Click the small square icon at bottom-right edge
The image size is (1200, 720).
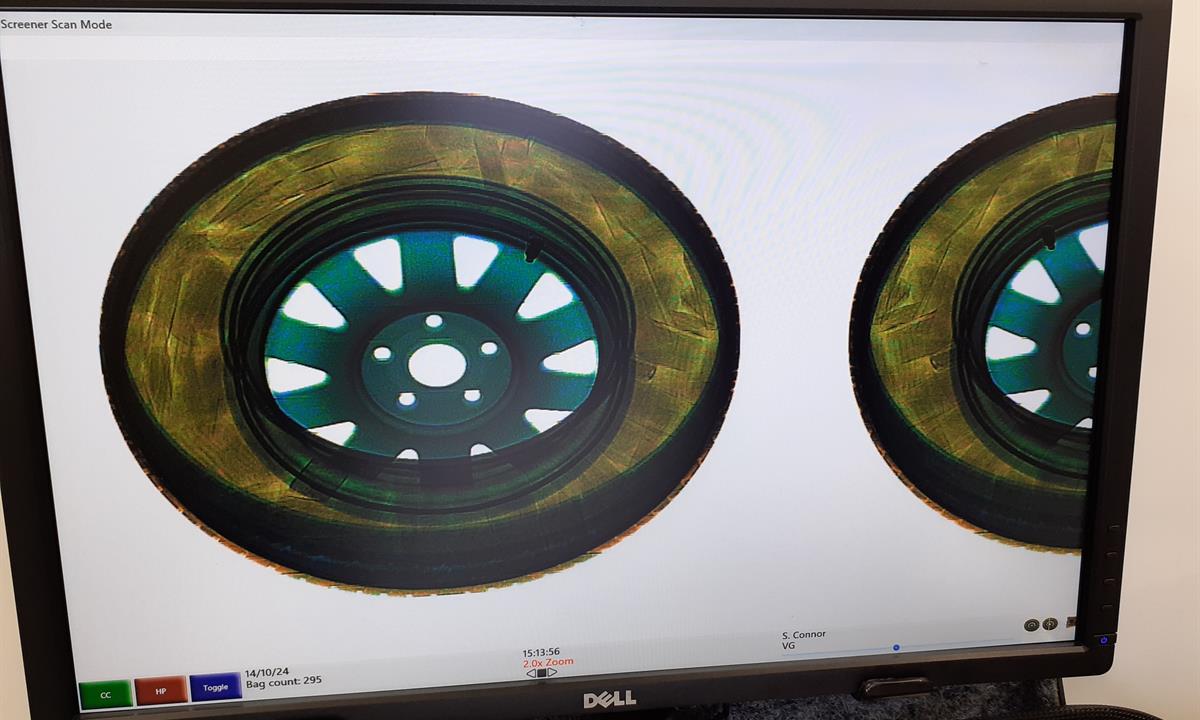click(x=1071, y=621)
